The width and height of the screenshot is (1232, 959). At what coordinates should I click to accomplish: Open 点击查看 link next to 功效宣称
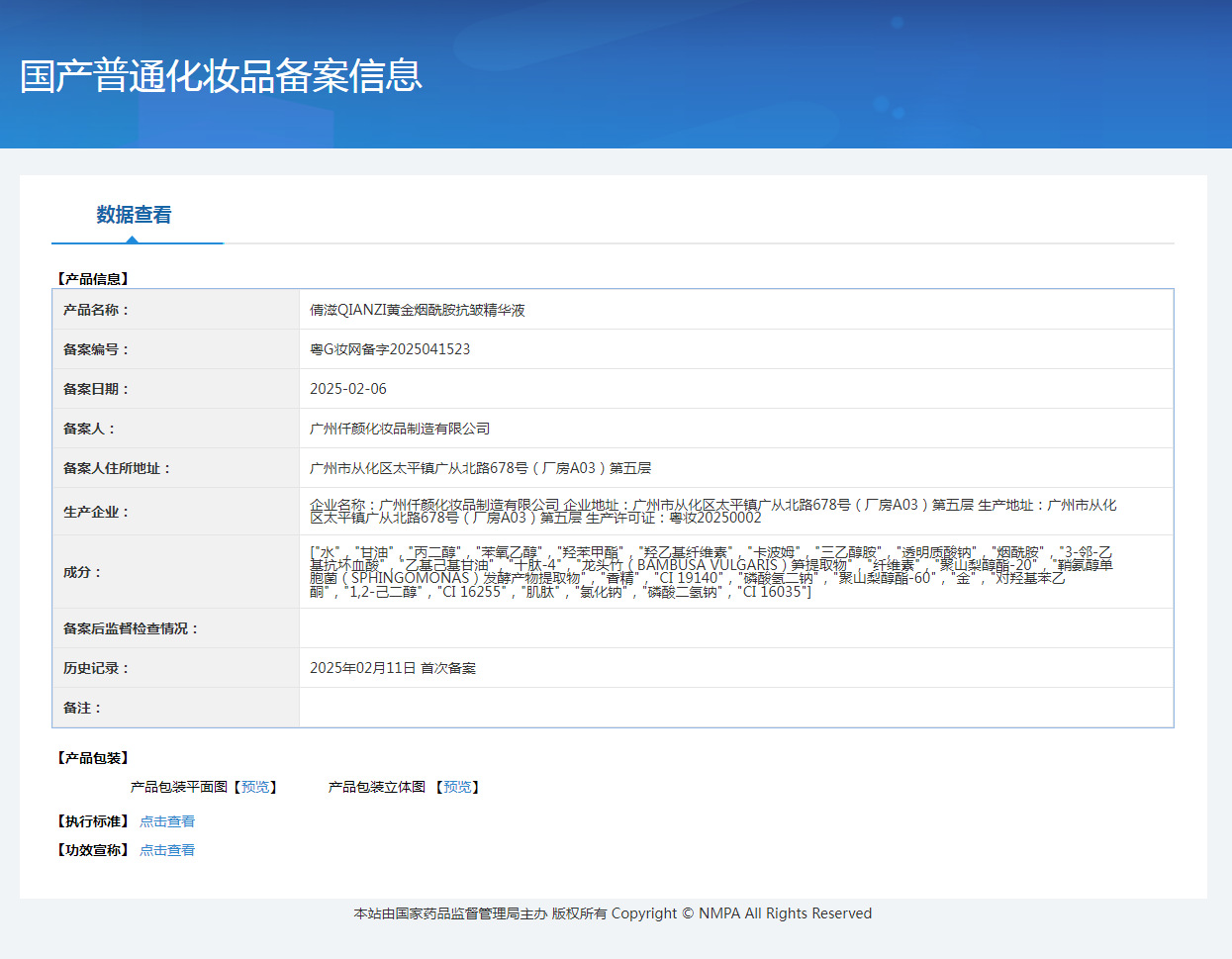pyautogui.click(x=167, y=850)
